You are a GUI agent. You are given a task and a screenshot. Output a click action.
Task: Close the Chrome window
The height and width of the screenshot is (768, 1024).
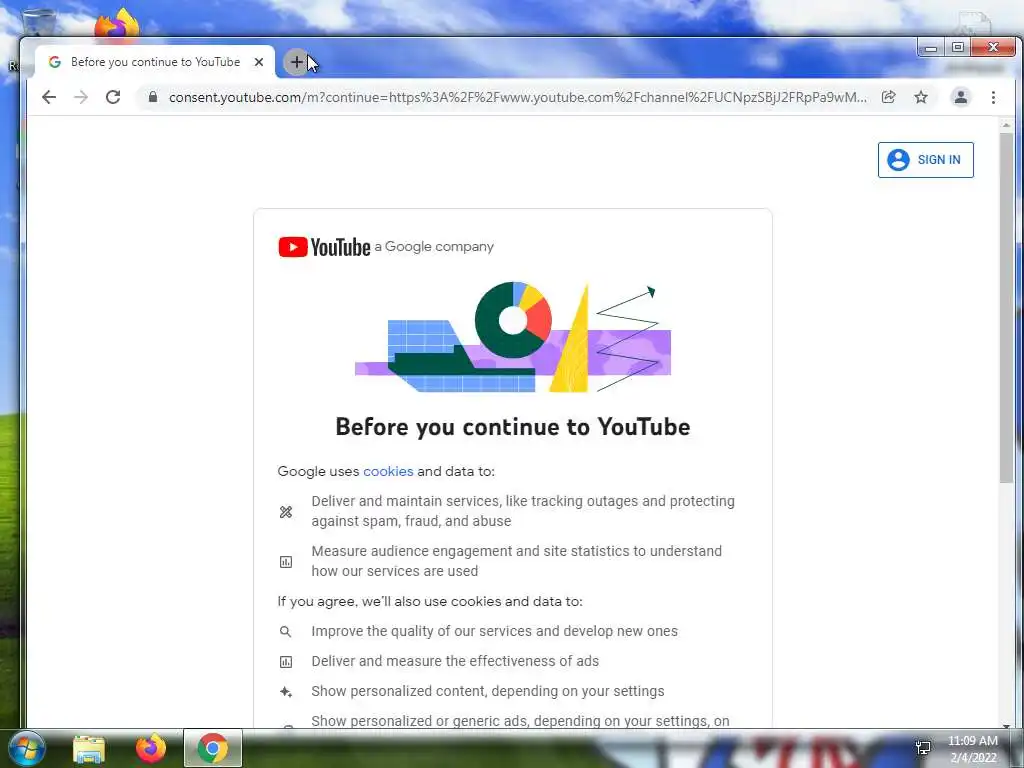[993, 48]
